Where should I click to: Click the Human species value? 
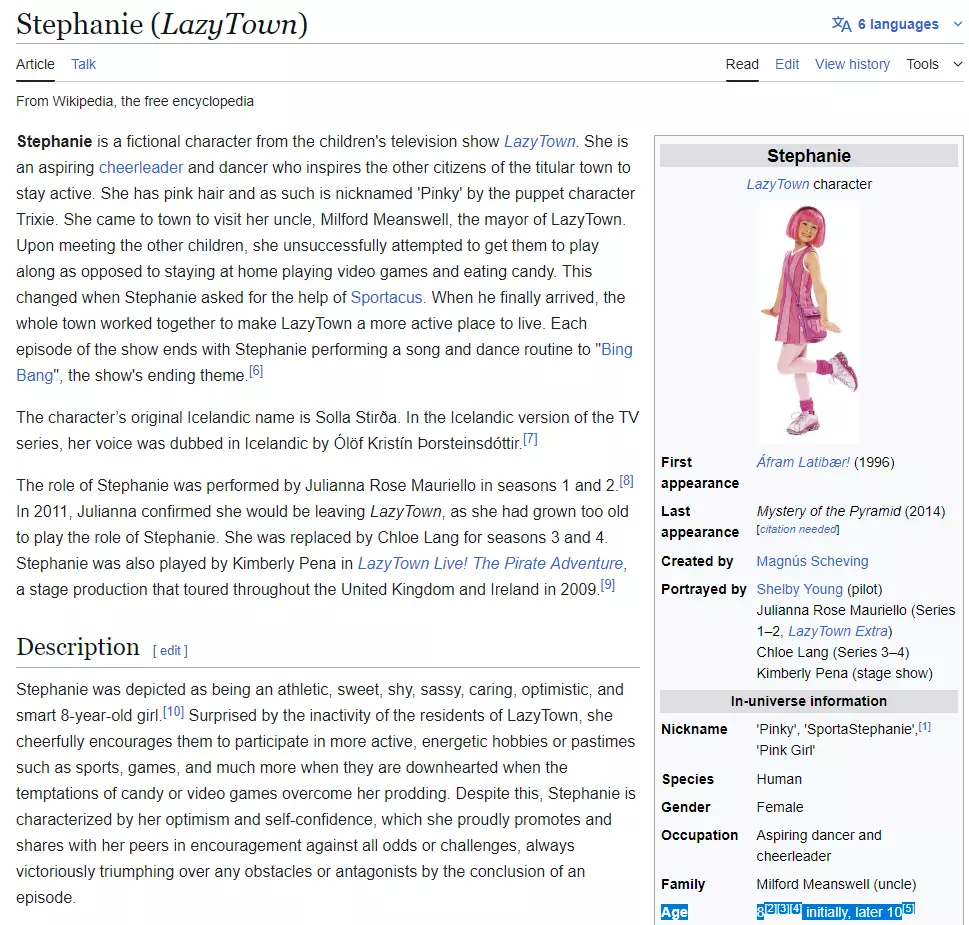click(x=779, y=779)
